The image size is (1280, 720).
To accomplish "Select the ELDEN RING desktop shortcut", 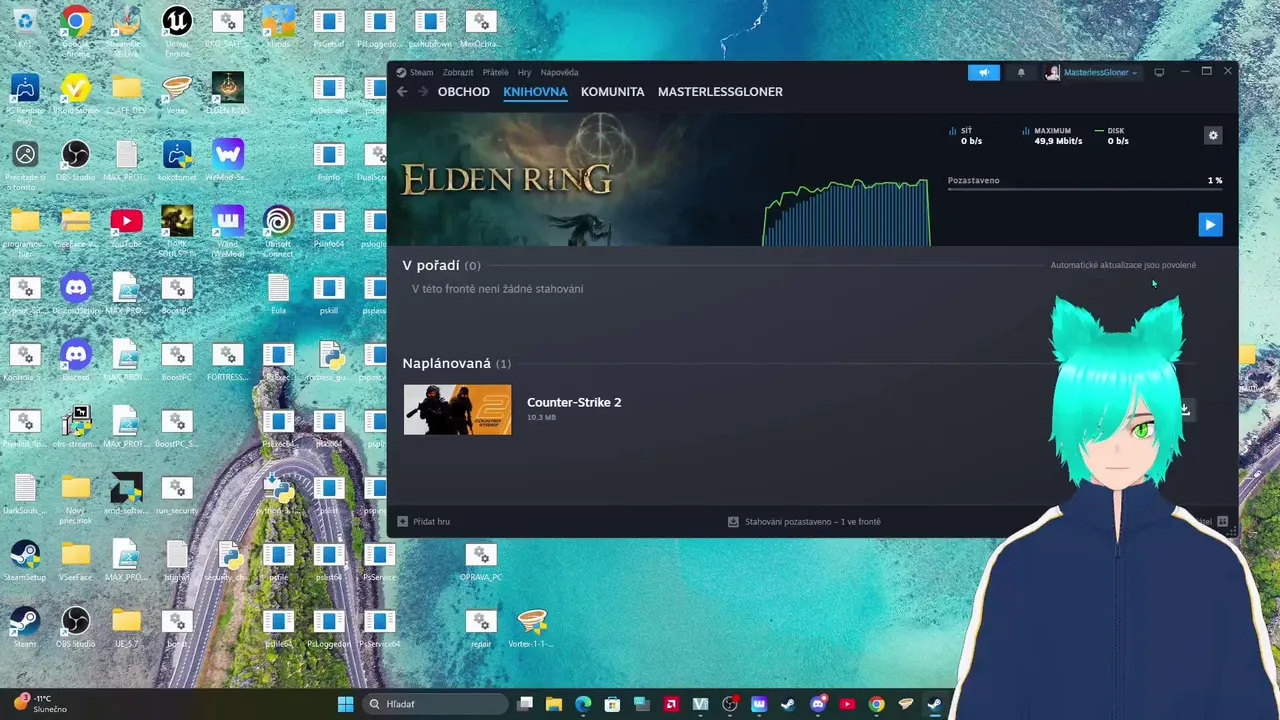I will (228, 93).
